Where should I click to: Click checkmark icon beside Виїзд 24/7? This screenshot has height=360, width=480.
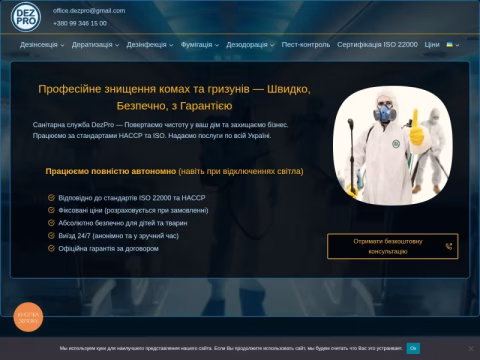[x=51, y=235]
